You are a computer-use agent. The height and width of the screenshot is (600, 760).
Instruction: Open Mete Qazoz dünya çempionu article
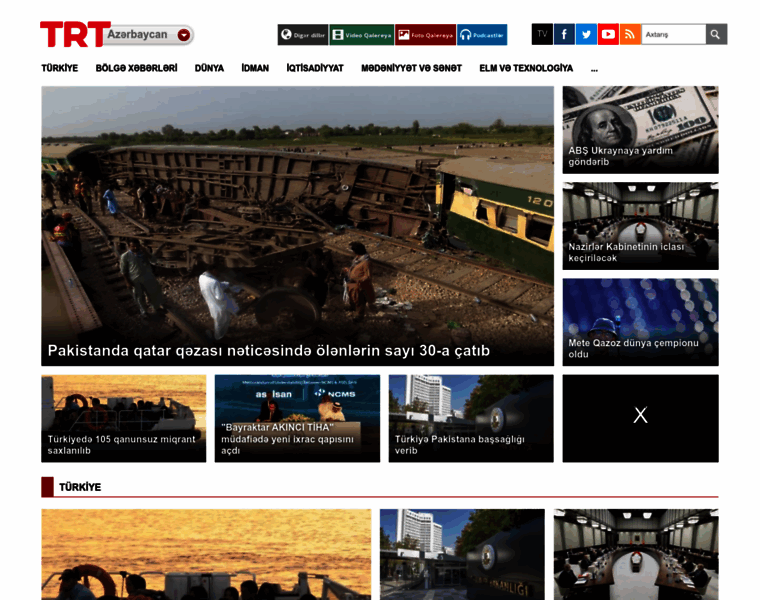coord(640,322)
